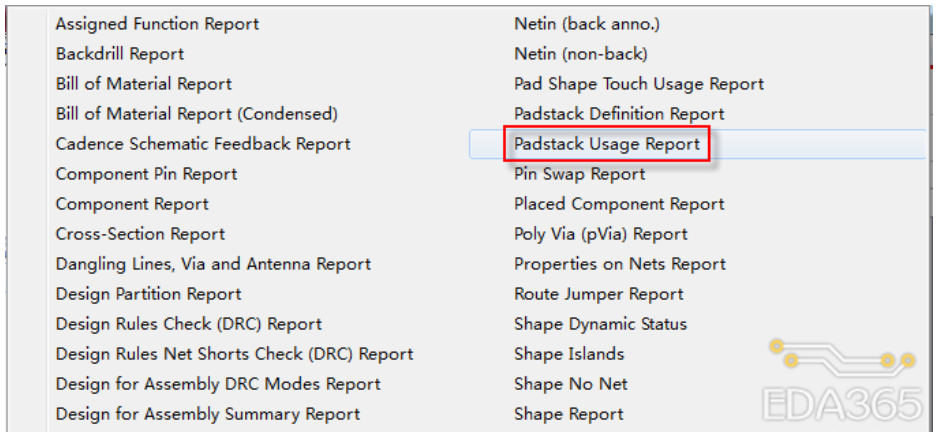Select Bill of Material Report (Condensed)

pyautogui.click(x=196, y=114)
